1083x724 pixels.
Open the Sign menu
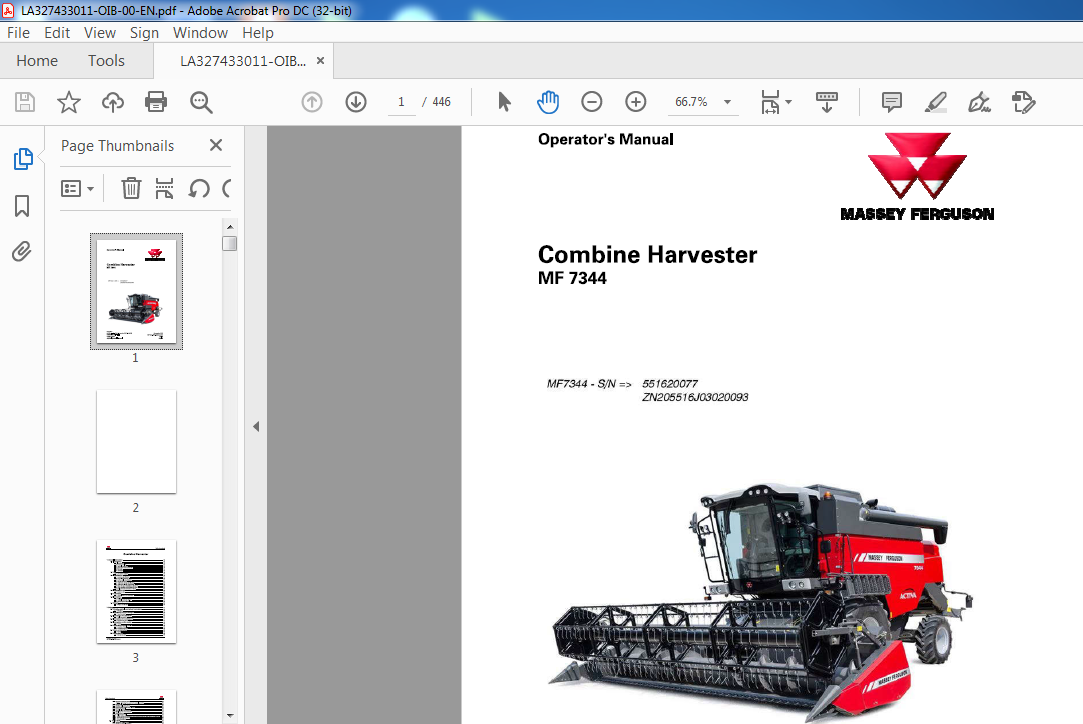point(144,32)
